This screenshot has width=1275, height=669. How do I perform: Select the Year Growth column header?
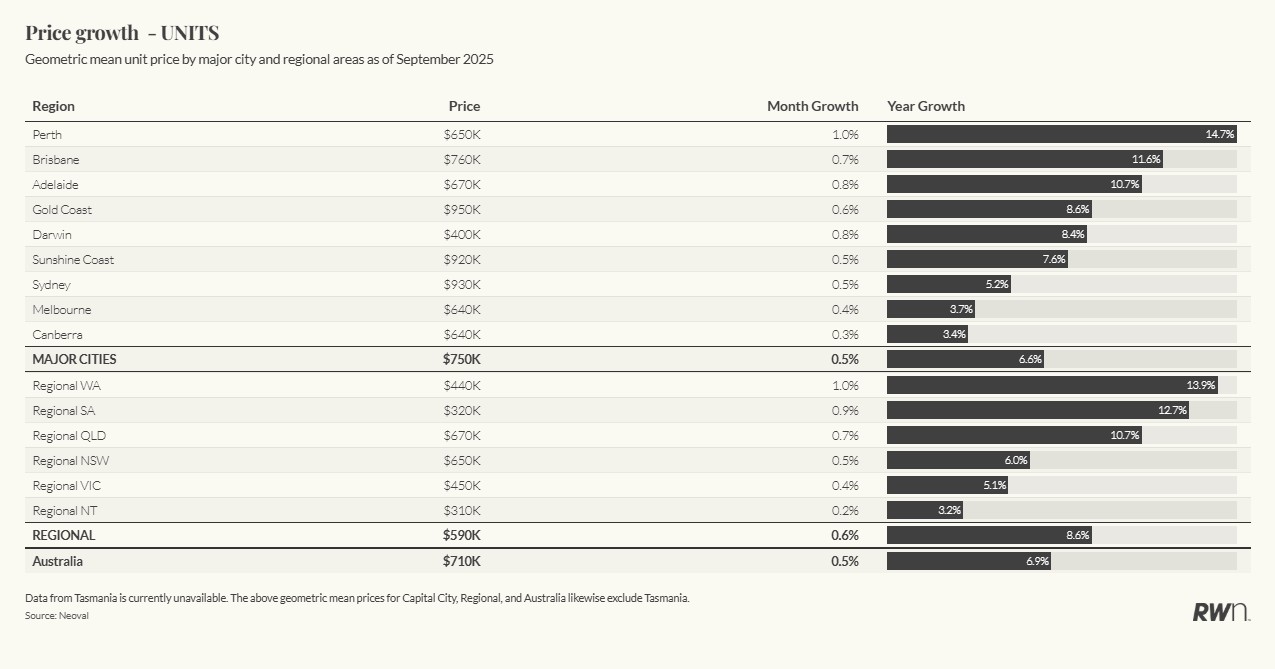coord(925,106)
